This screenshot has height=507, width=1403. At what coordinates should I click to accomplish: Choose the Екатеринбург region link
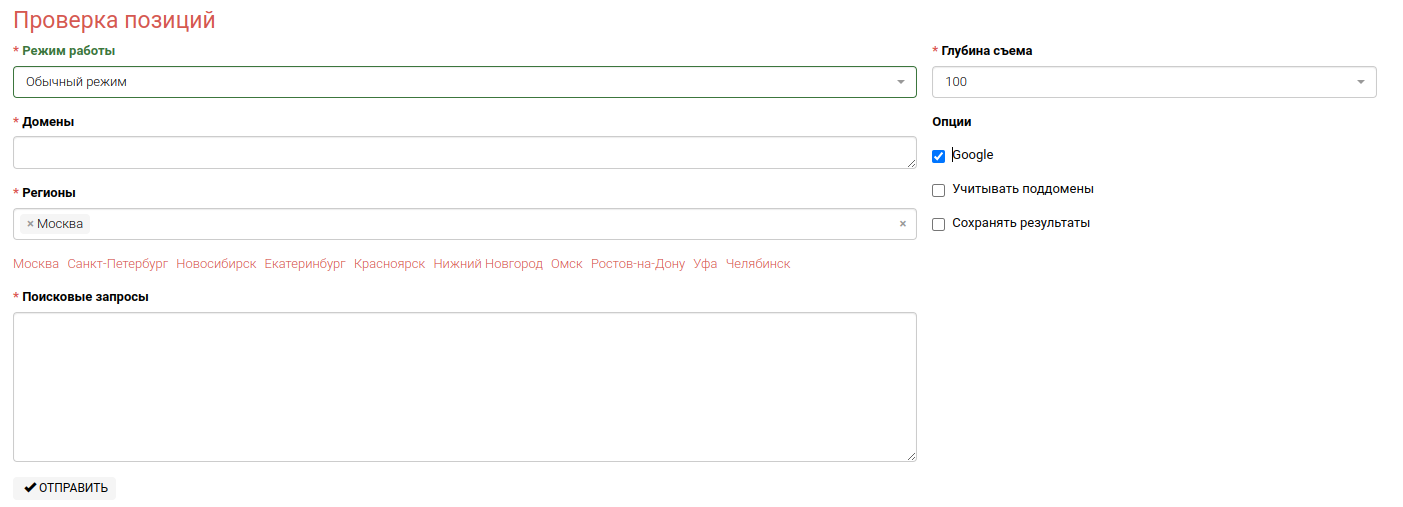pyautogui.click(x=305, y=264)
